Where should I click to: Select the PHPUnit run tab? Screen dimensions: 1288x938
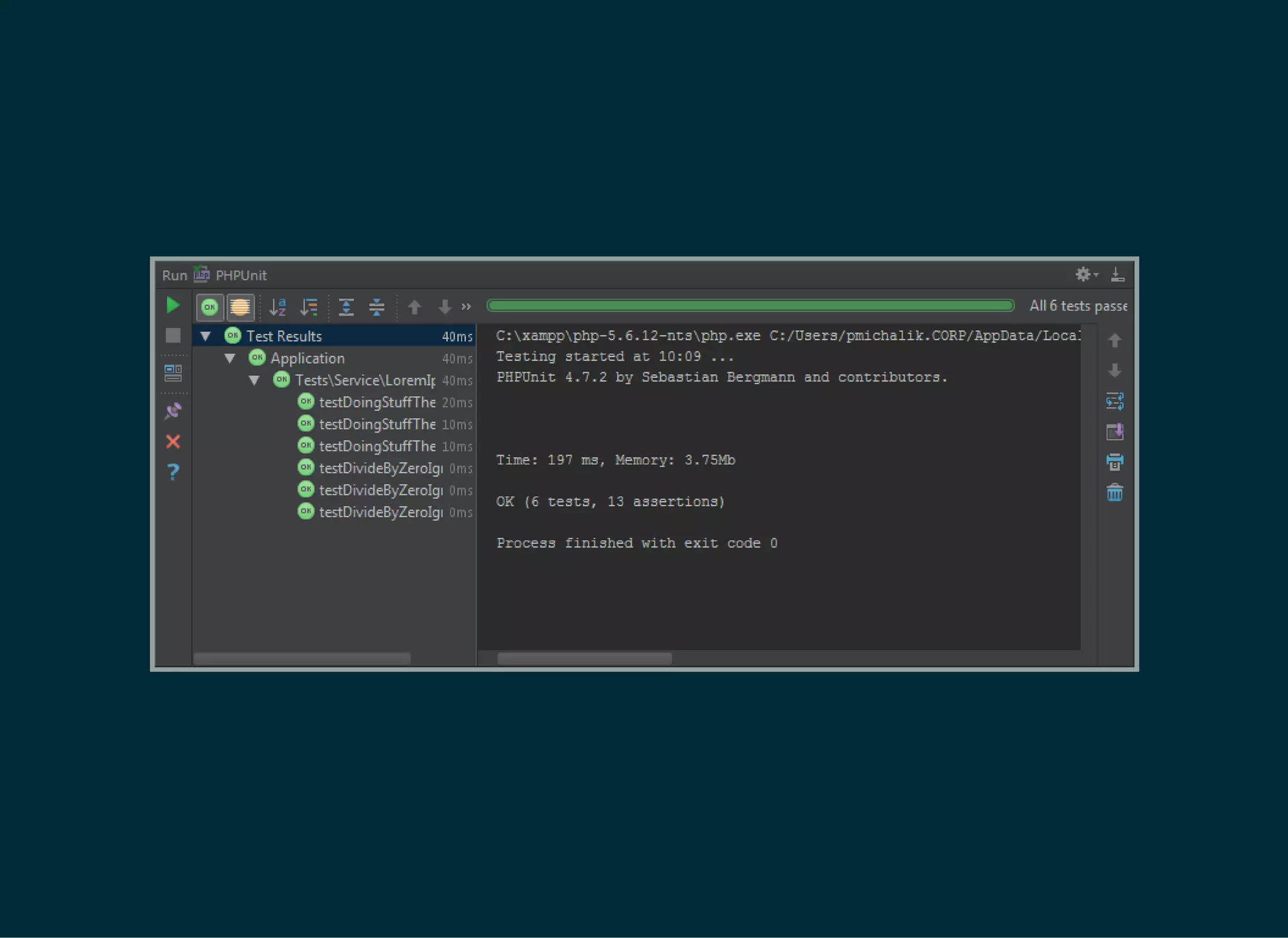pos(240,275)
